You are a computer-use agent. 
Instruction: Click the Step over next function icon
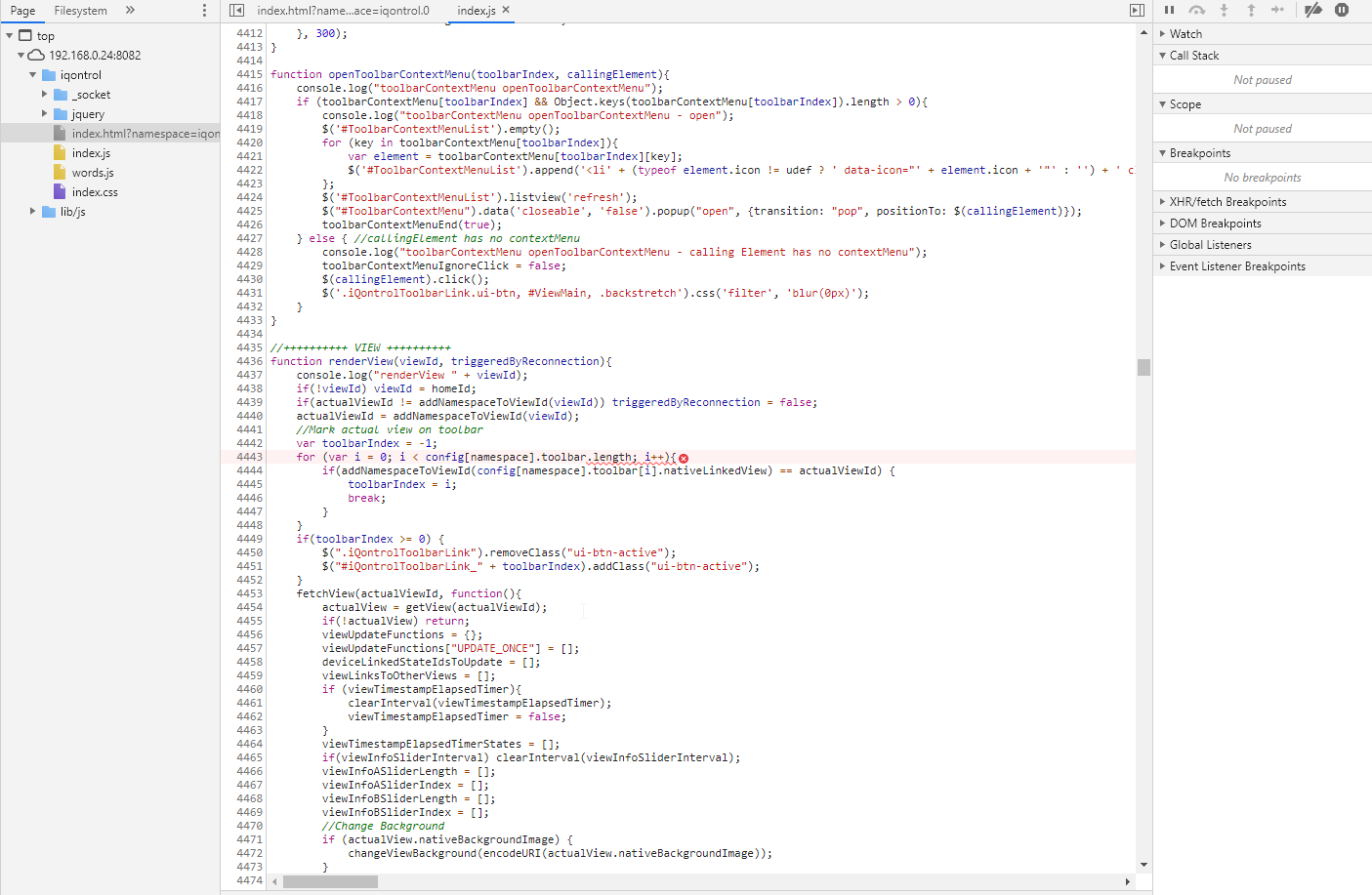click(x=1196, y=10)
